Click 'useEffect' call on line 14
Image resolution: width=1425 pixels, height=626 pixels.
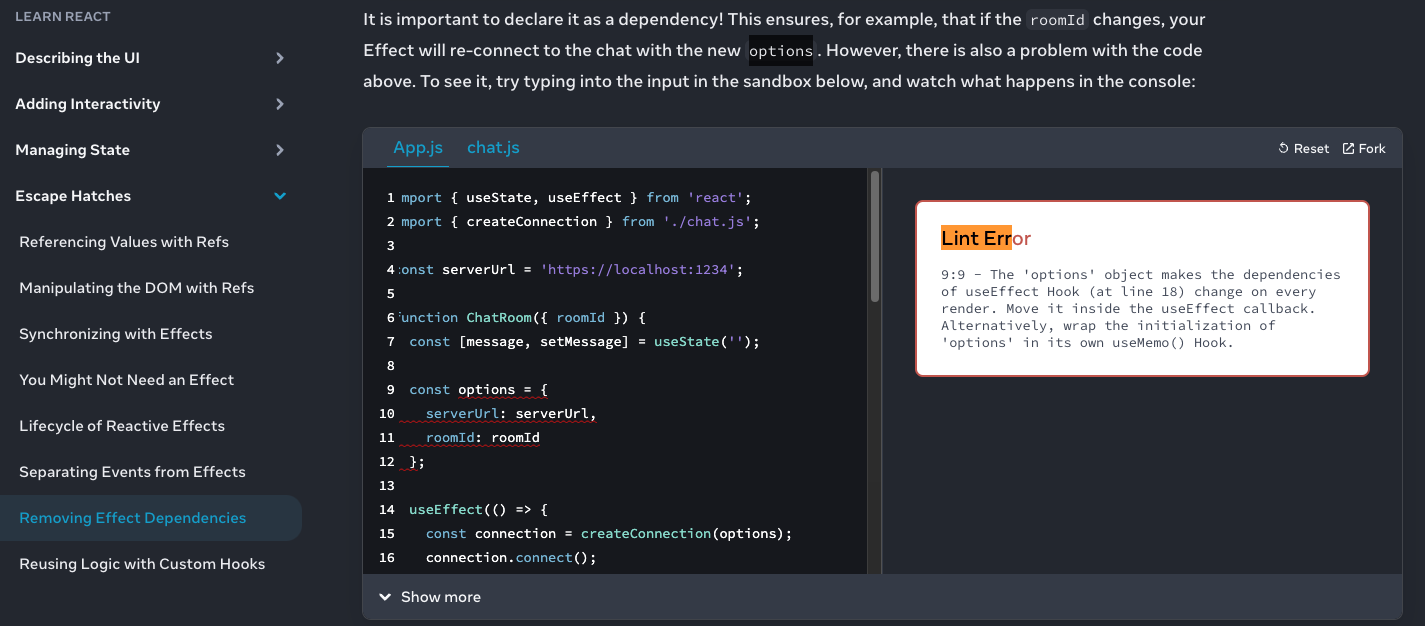(x=446, y=510)
